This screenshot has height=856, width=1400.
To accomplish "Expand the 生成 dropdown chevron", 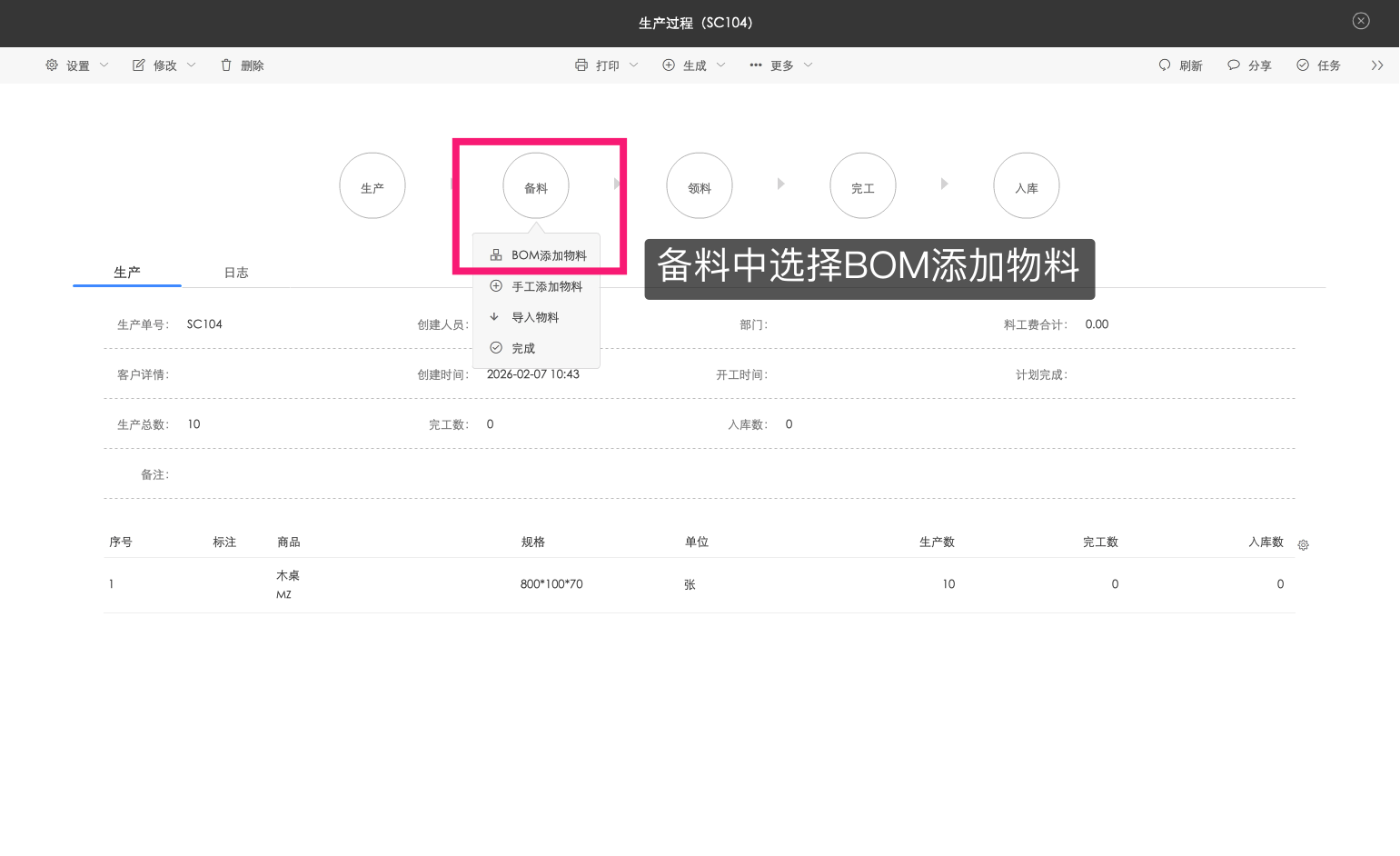I will (x=721, y=65).
